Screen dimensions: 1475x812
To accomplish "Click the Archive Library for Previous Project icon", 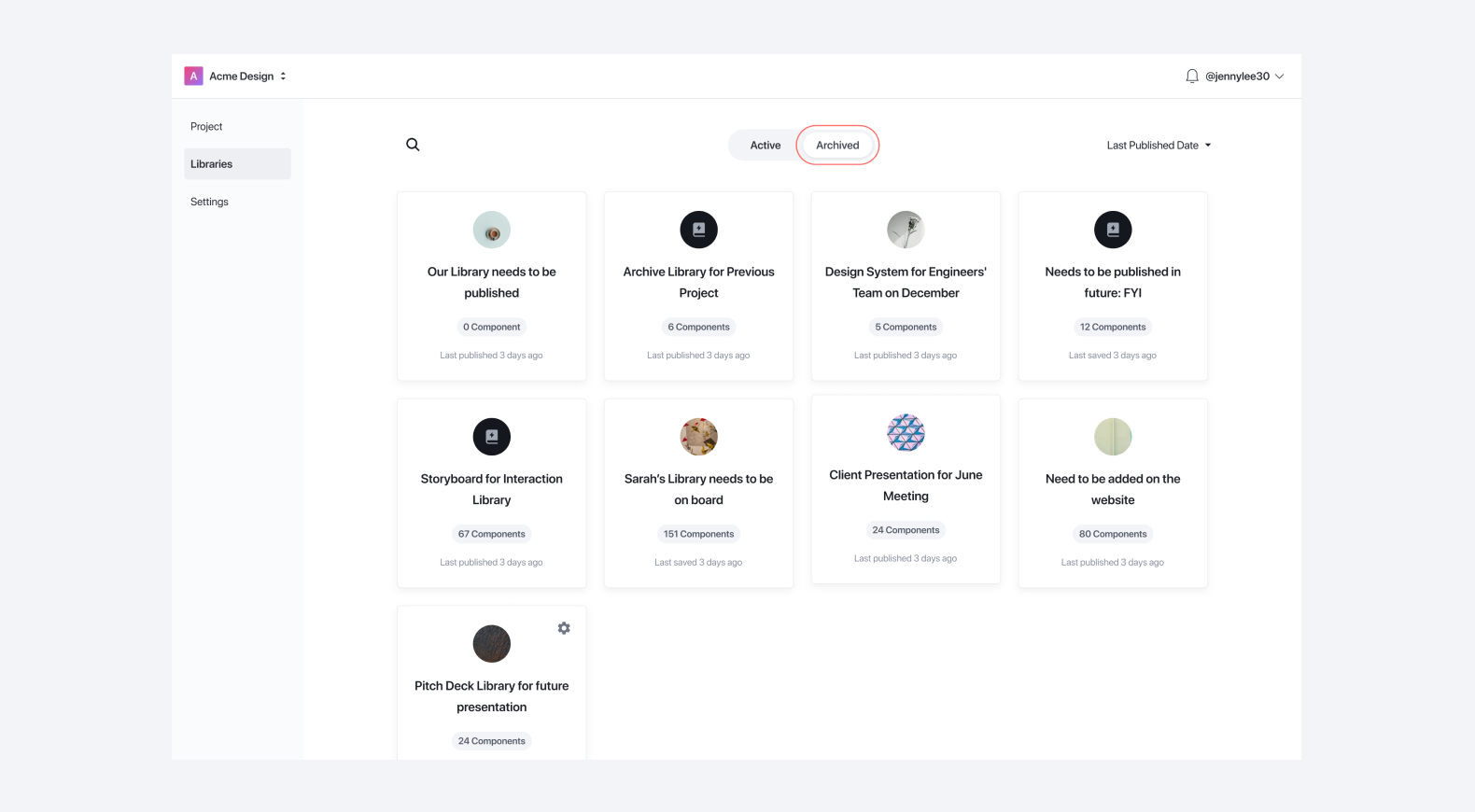I will [699, 230].
